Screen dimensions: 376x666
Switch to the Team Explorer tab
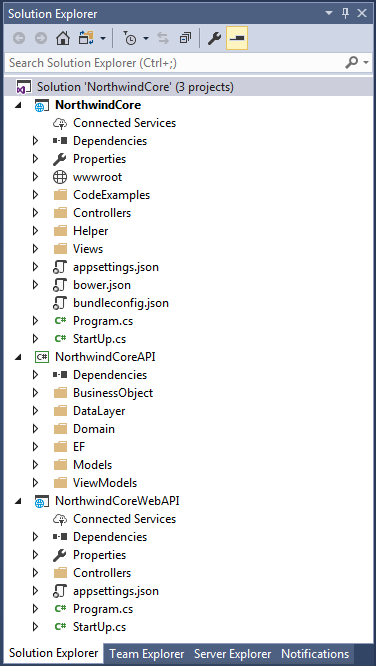point(147,654)
